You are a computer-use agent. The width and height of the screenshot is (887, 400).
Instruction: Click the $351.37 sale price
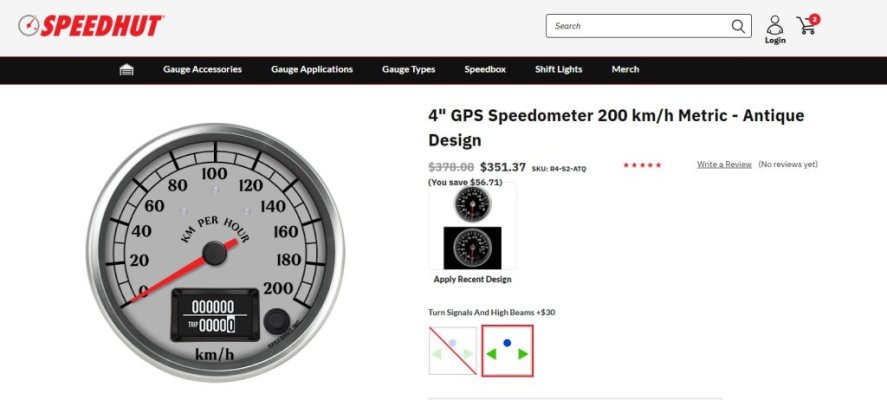[503, 167]
